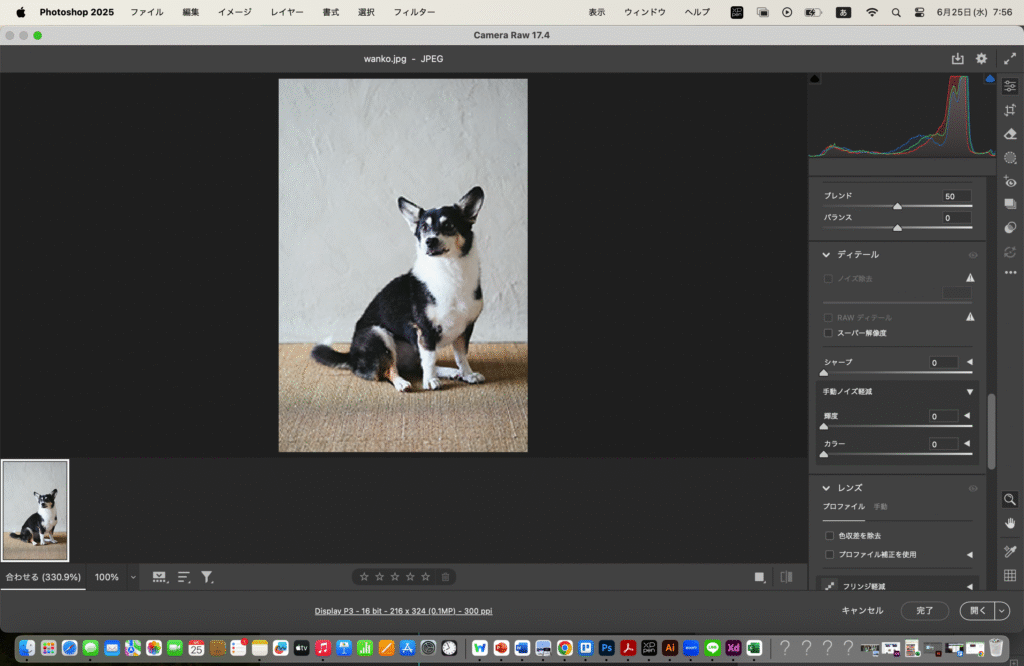Enable the 色収差を除去 checkbox
The height and width of the screenshot is (666, 1024).
click(x=829, y=535)
